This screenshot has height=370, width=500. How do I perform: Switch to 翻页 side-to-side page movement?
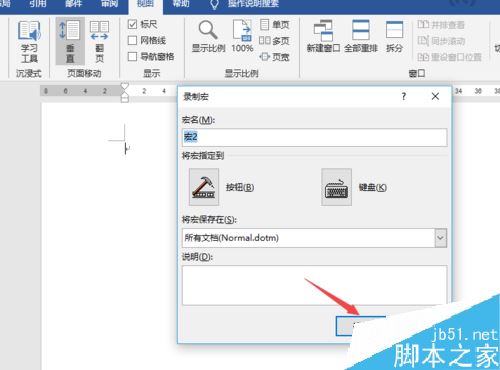tap(99, 41)
